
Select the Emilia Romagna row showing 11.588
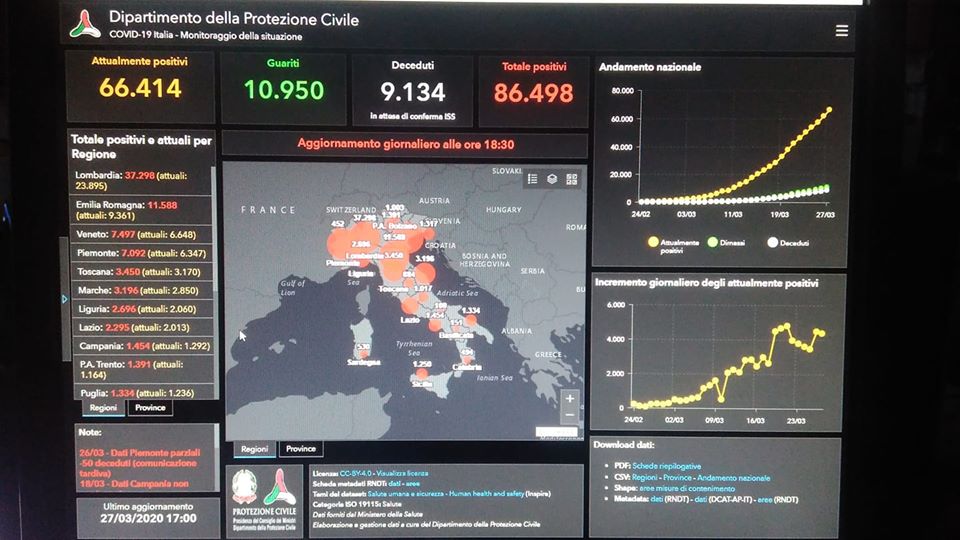(x=142, y=210)
